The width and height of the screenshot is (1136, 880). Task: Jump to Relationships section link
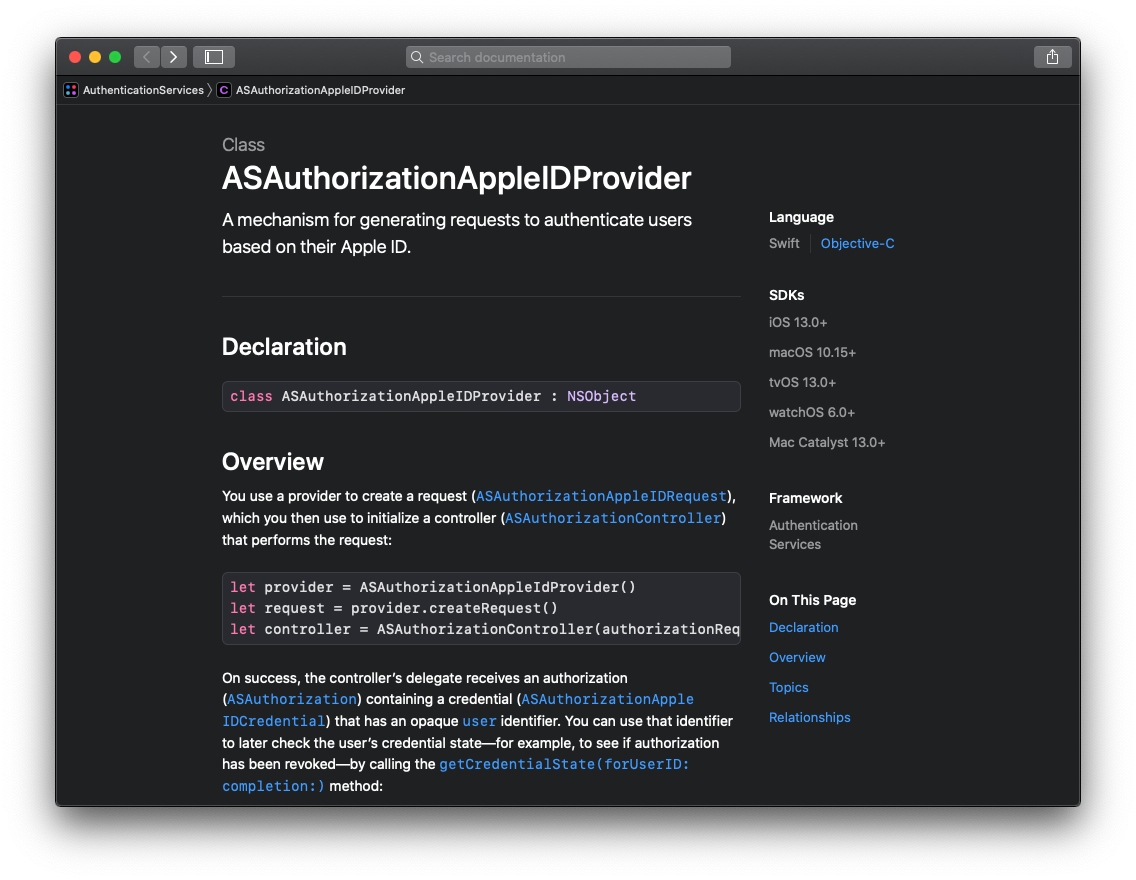[x=809, y=717]
